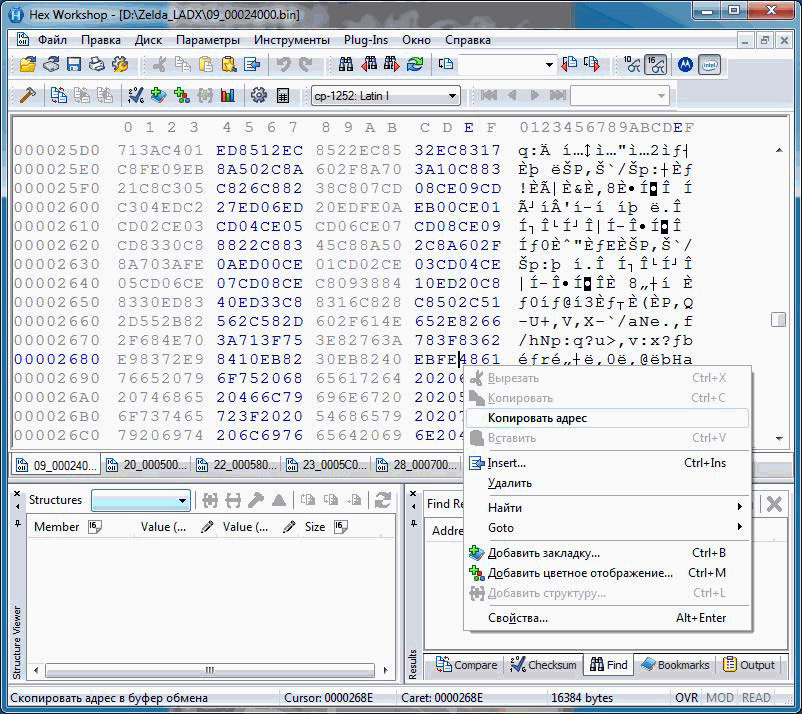Open the Compare results tab

466,665
